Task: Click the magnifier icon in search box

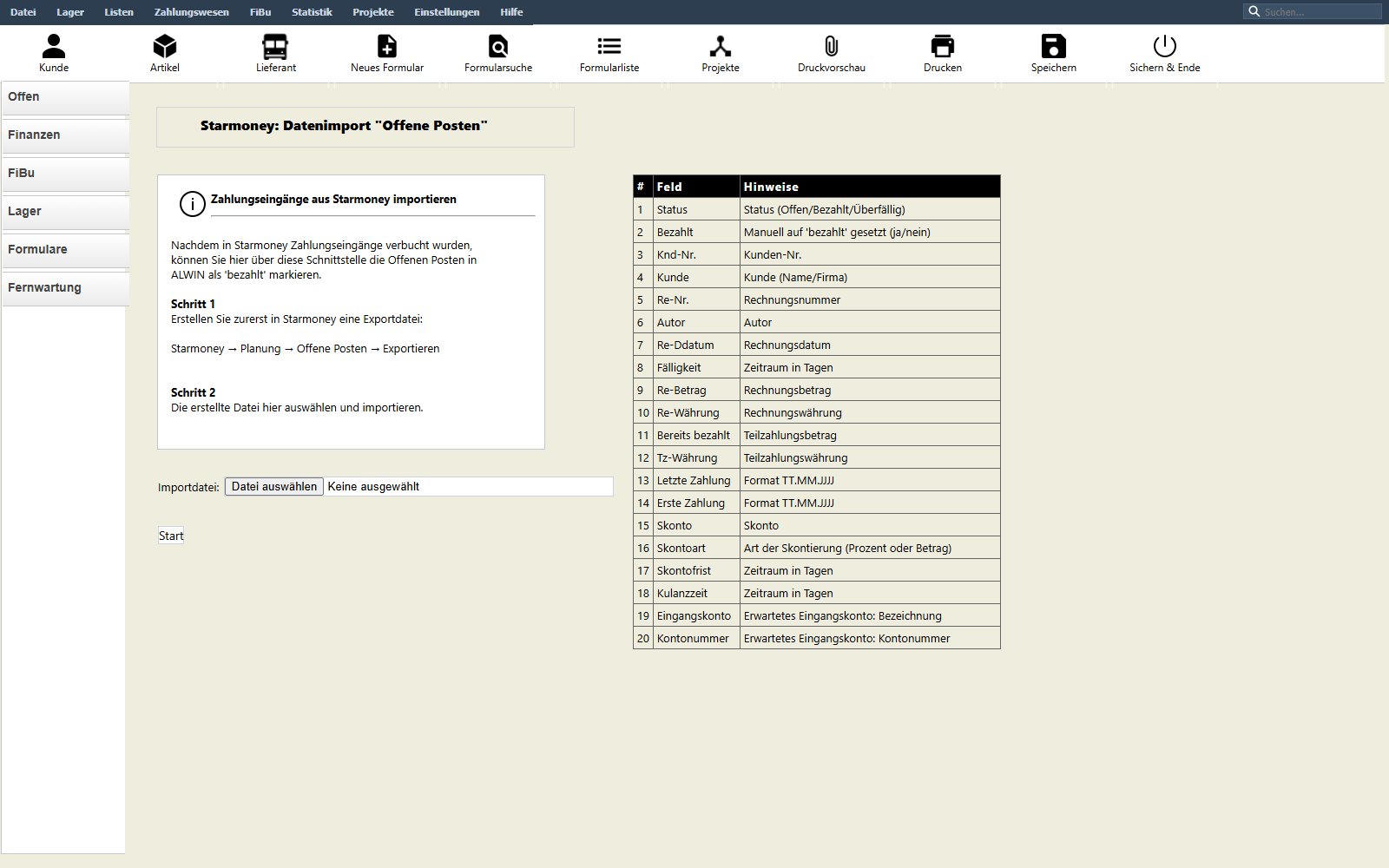Action: pos(1254,11)
